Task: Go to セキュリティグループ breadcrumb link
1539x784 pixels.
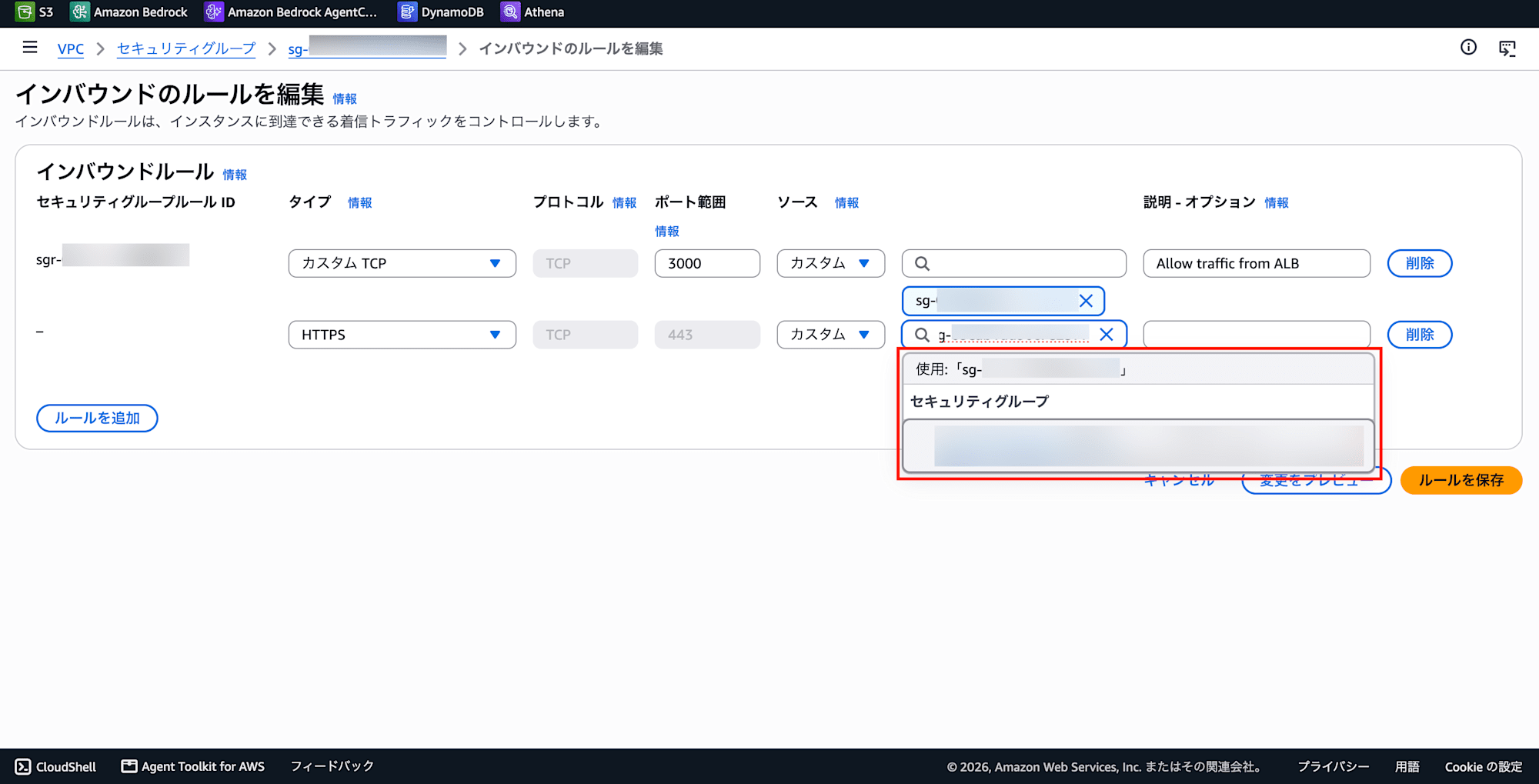Action: (x=186, y=48)
